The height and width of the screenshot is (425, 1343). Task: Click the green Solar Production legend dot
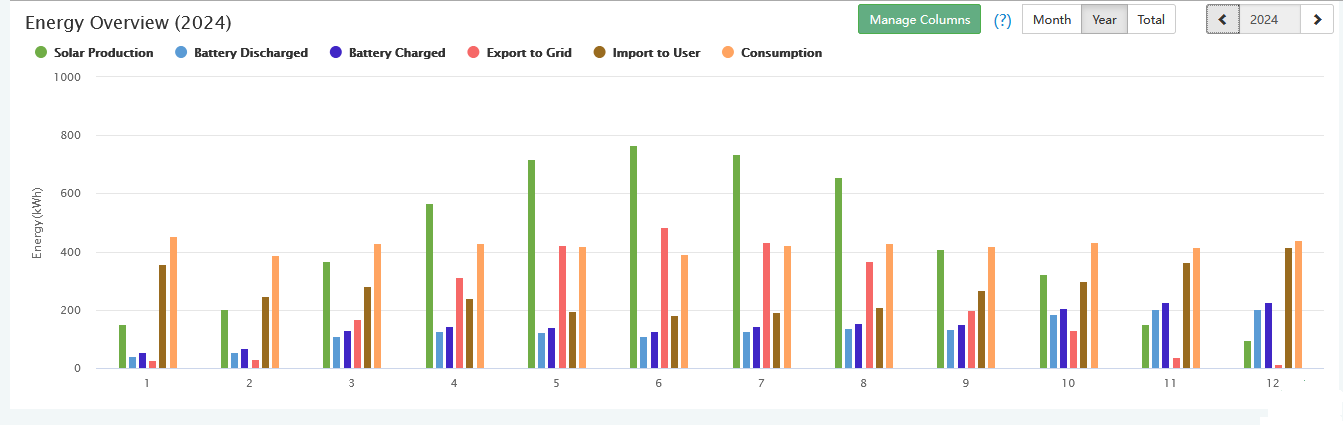(41, 53)
